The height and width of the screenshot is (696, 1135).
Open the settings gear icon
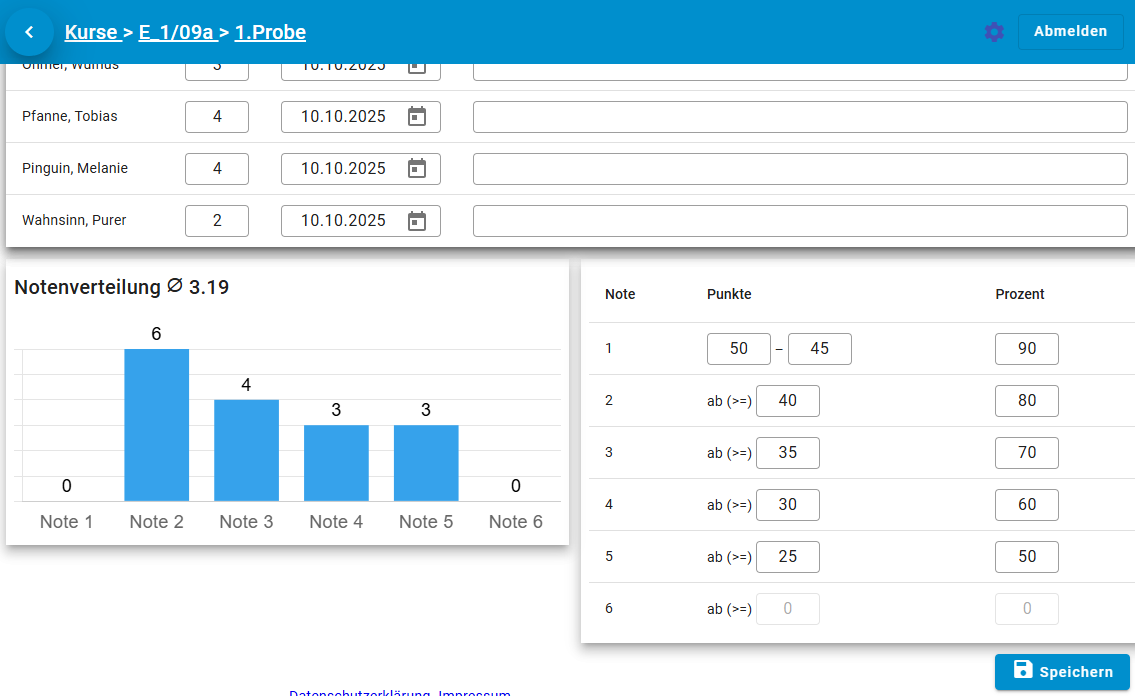coord(993,32)
